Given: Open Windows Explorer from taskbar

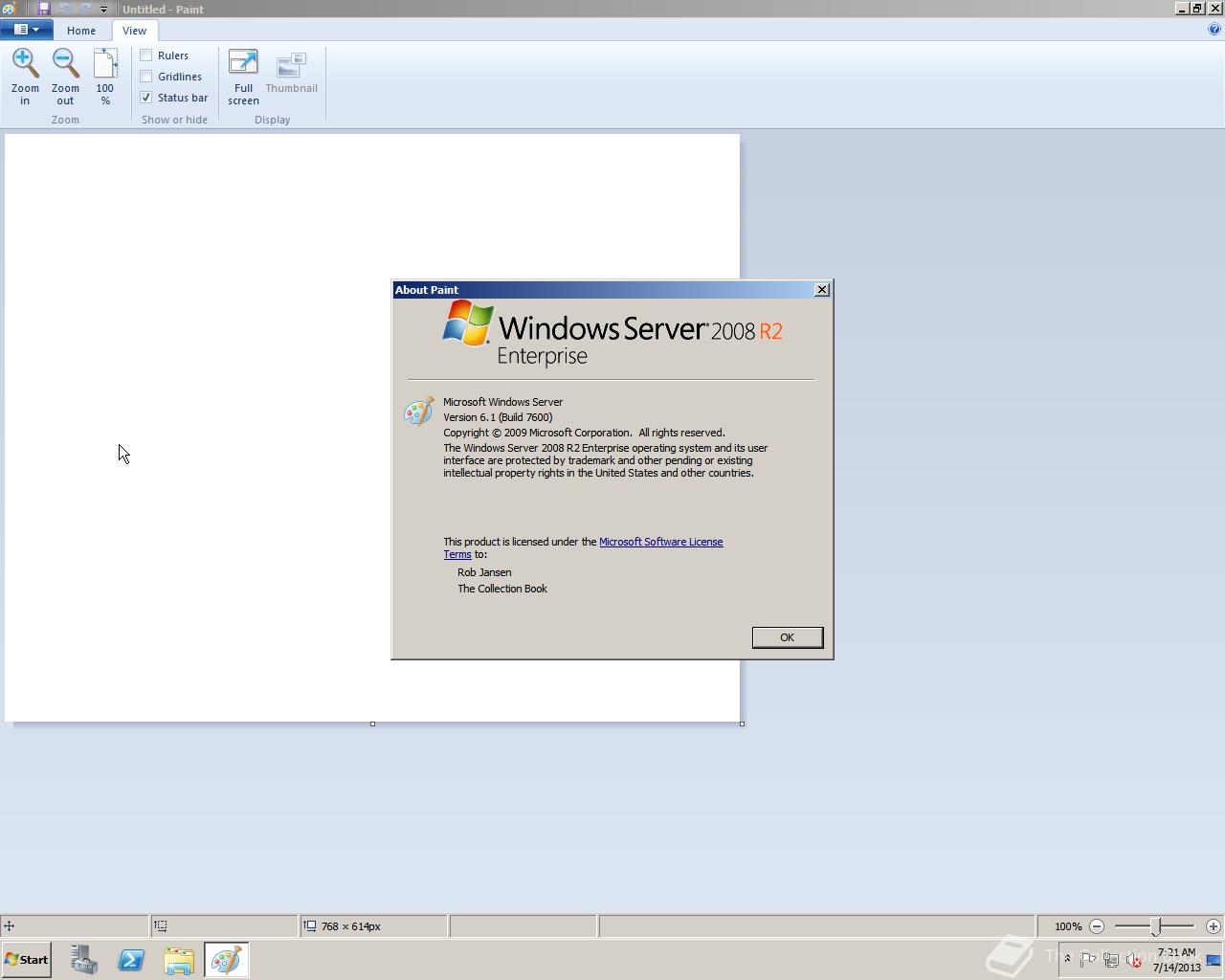Looking at the screenshot, I should (179, 960).
